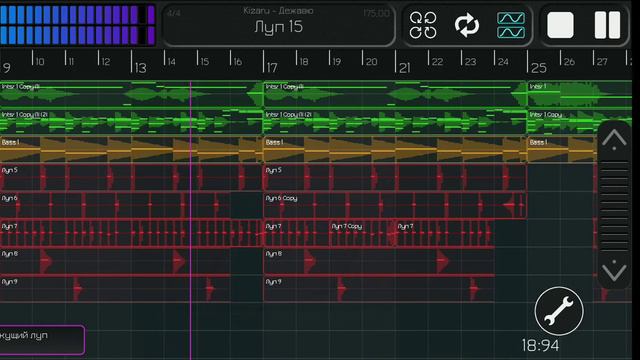Select Intsr 1 clip at bar 25

click(x=580, y=95)
